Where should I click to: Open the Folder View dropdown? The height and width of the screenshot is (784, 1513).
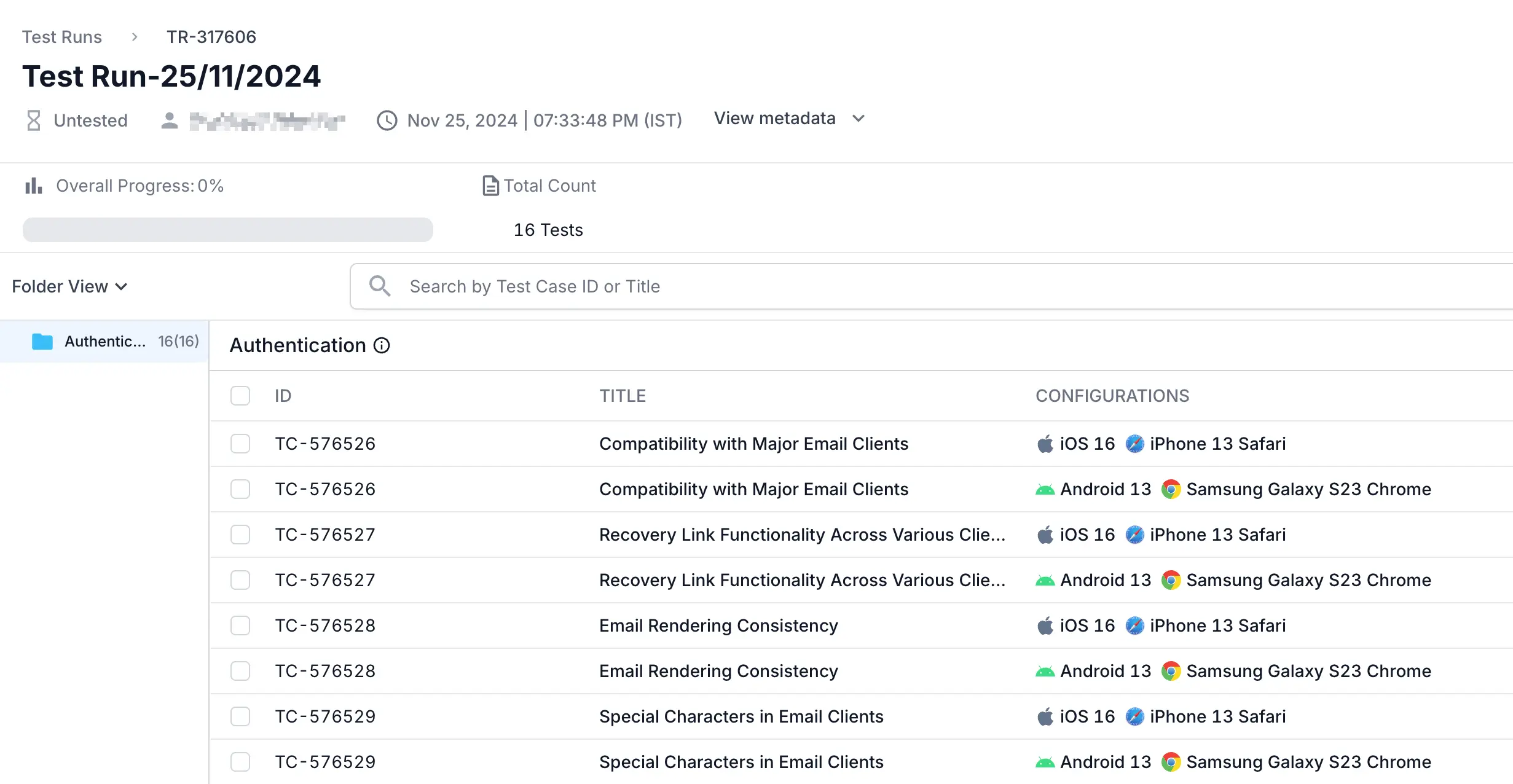tap(69, 286)
